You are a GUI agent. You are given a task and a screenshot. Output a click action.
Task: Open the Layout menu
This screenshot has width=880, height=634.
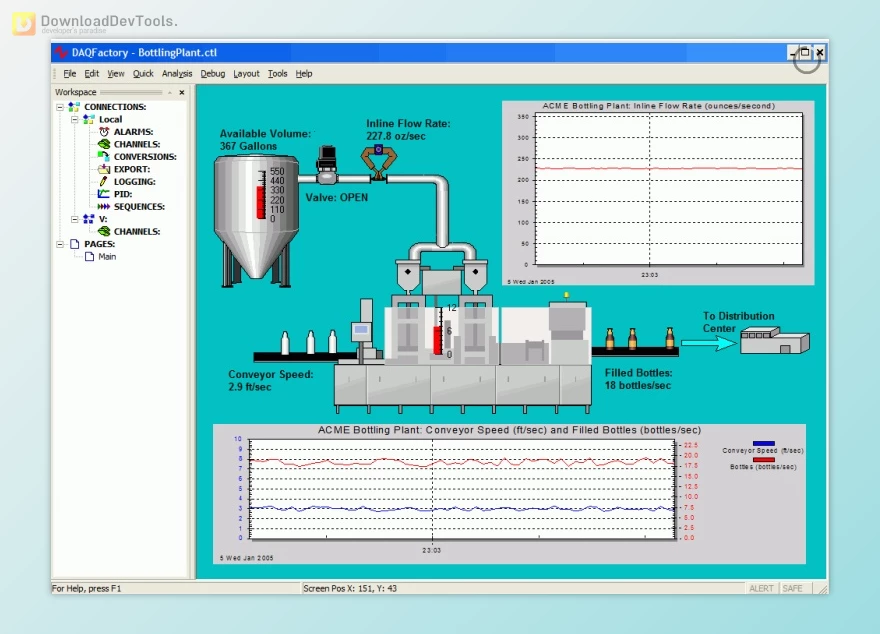coord(246,74)
